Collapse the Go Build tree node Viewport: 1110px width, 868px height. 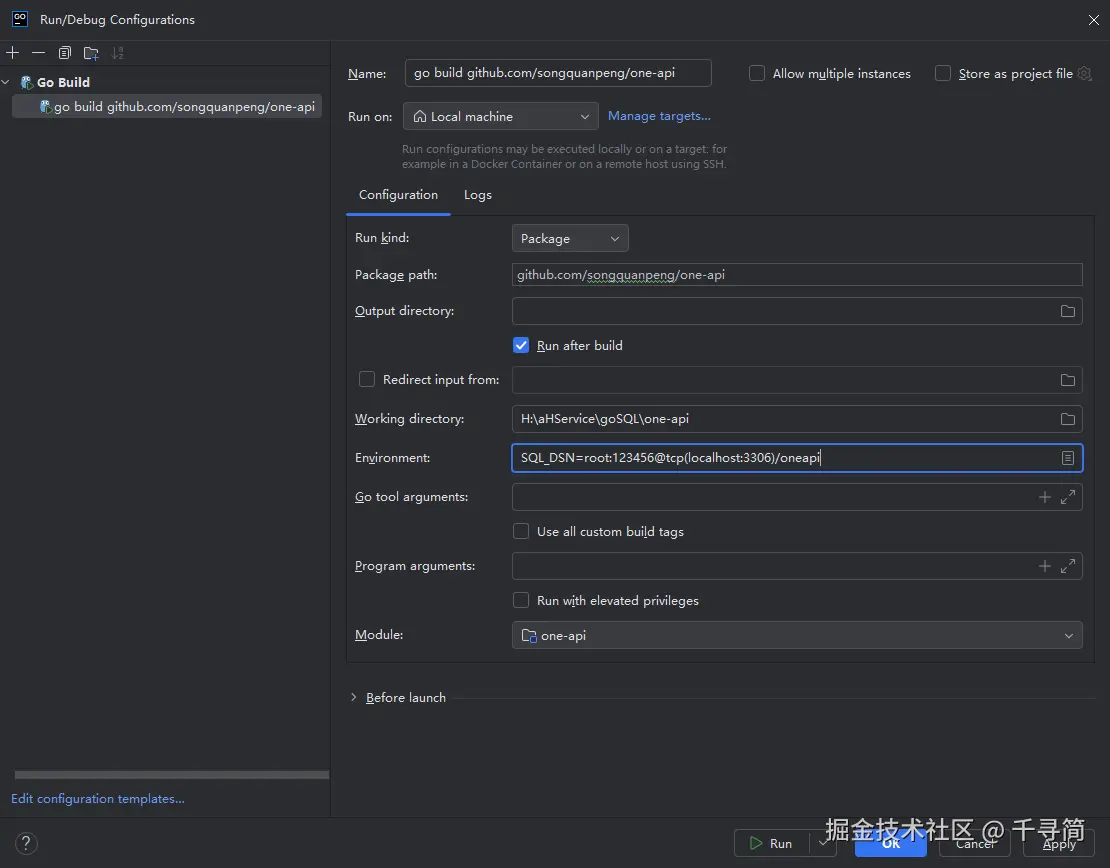[x=6, y=82]
